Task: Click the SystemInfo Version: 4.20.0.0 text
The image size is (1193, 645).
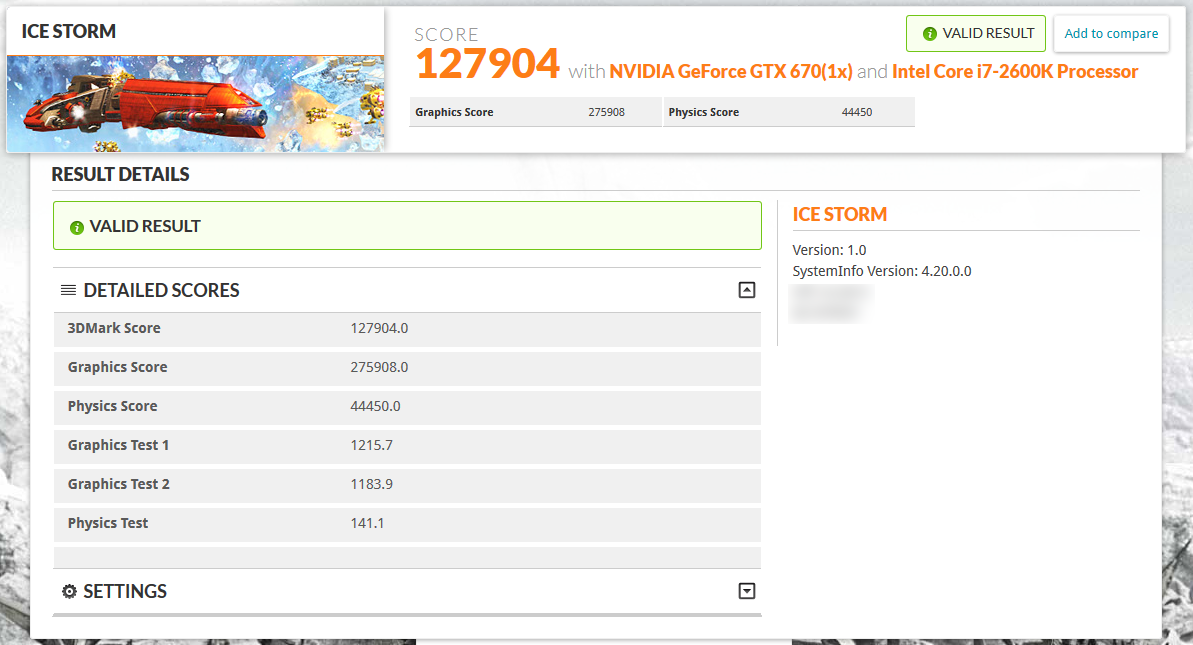Action: [882, 272]
